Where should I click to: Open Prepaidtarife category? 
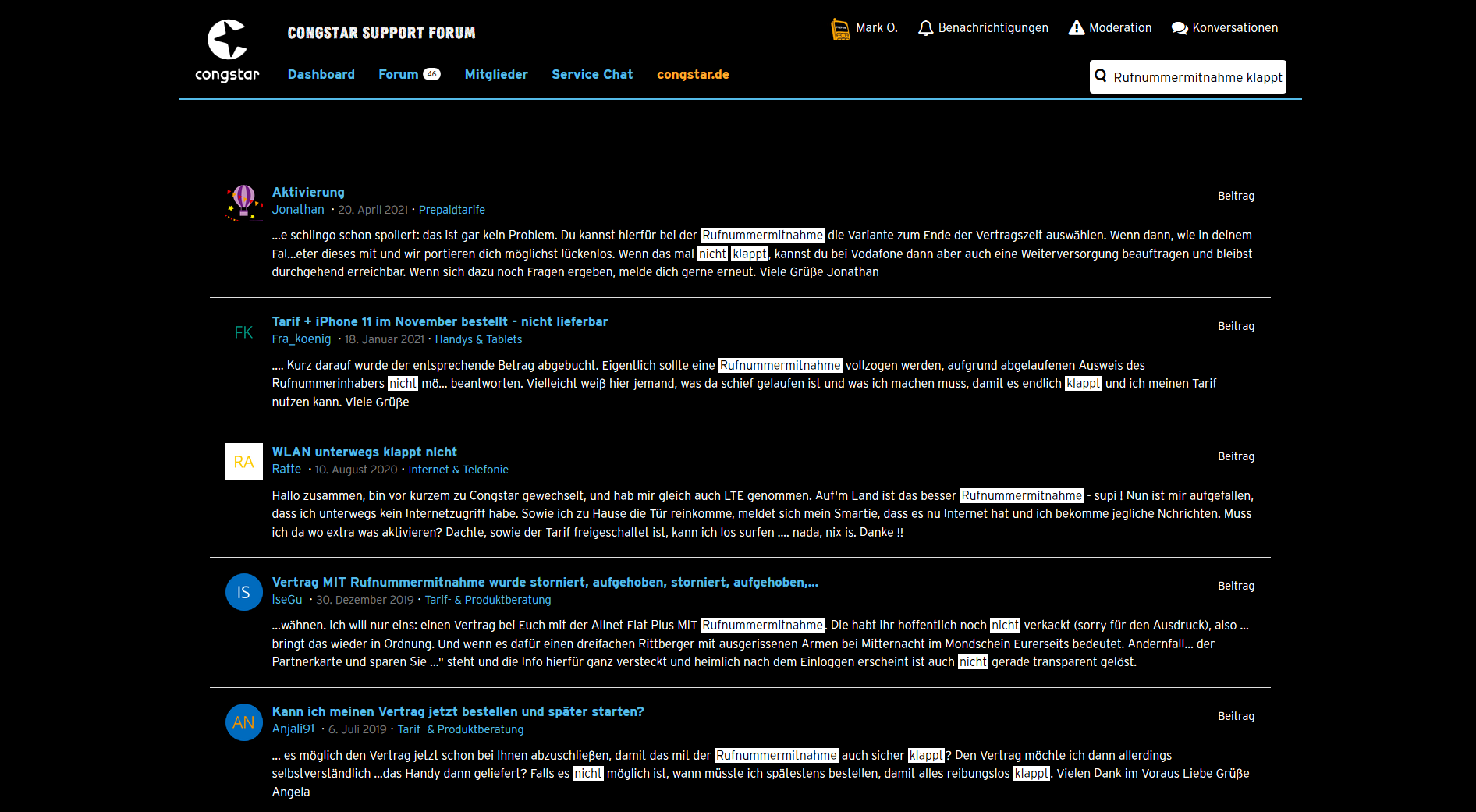452,210
